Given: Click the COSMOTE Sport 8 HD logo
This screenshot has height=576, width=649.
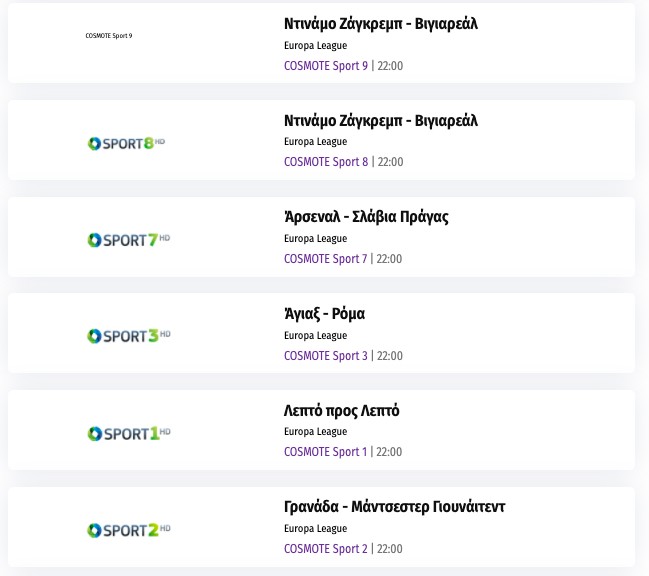Looking at the screenshot, I should point(126,143).
